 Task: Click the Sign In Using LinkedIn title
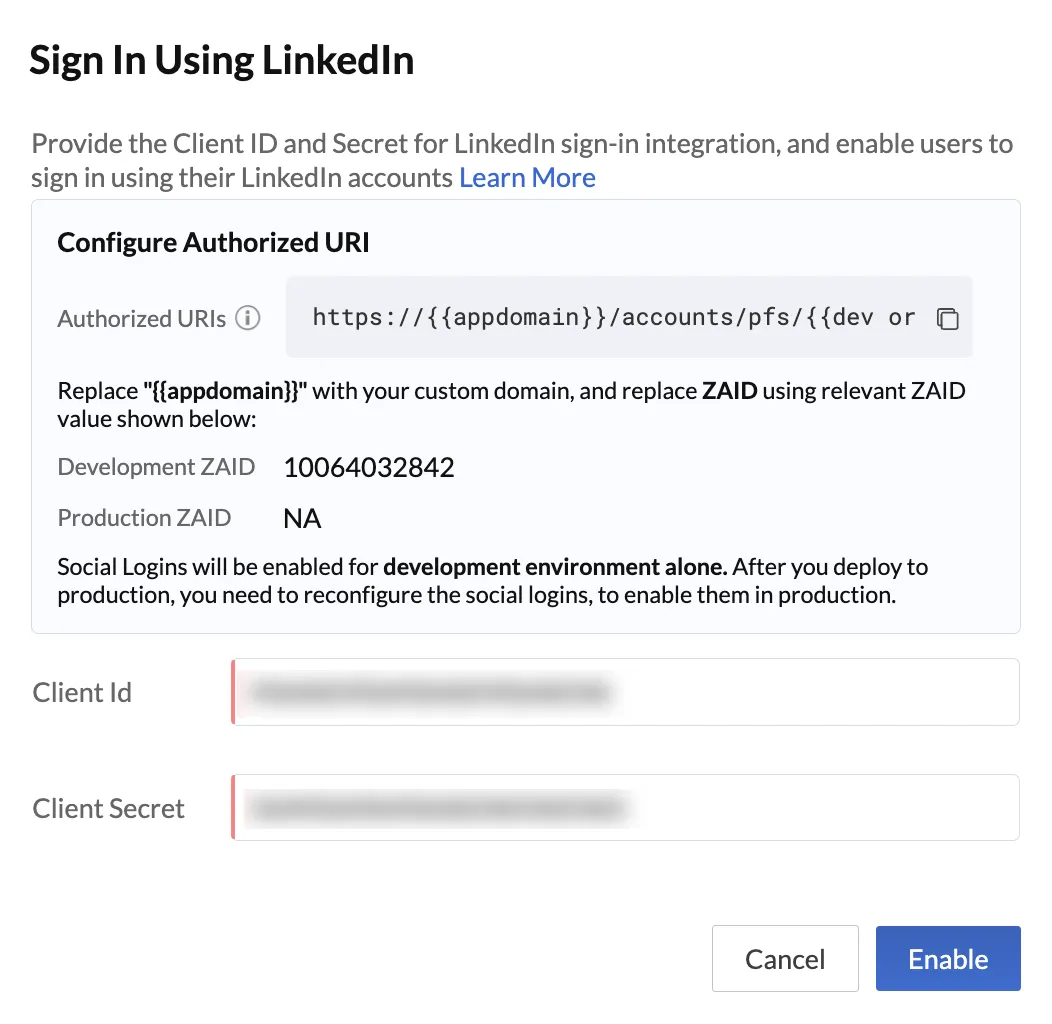222,60
